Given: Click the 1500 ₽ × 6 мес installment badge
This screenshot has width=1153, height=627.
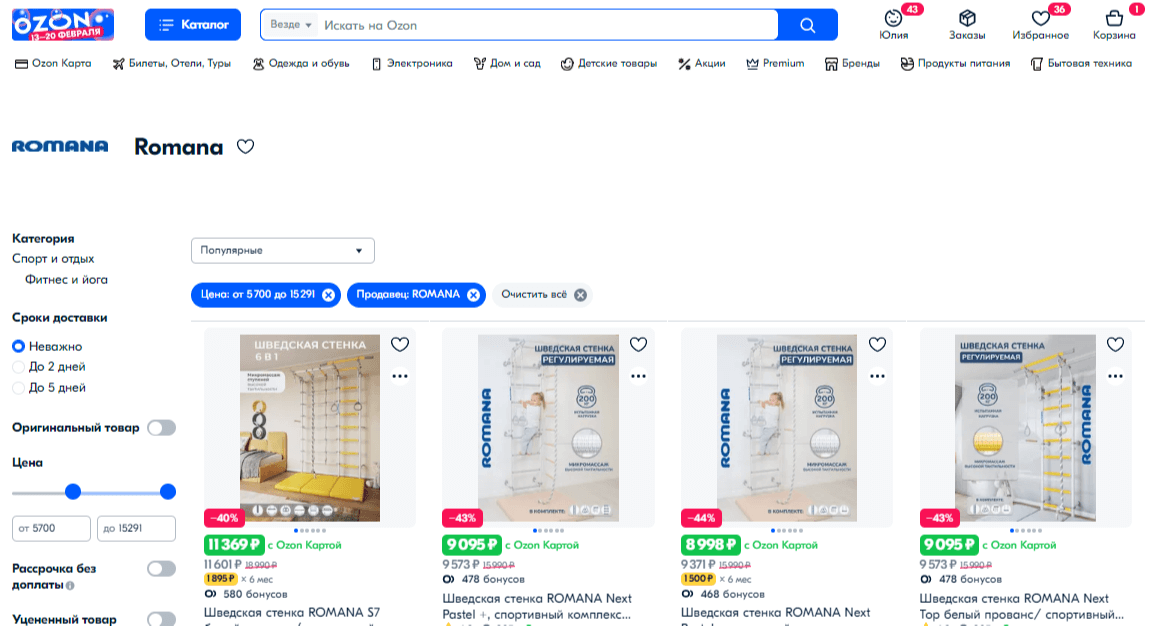Looking at the screenshot, I should click(x=716, y=579).
